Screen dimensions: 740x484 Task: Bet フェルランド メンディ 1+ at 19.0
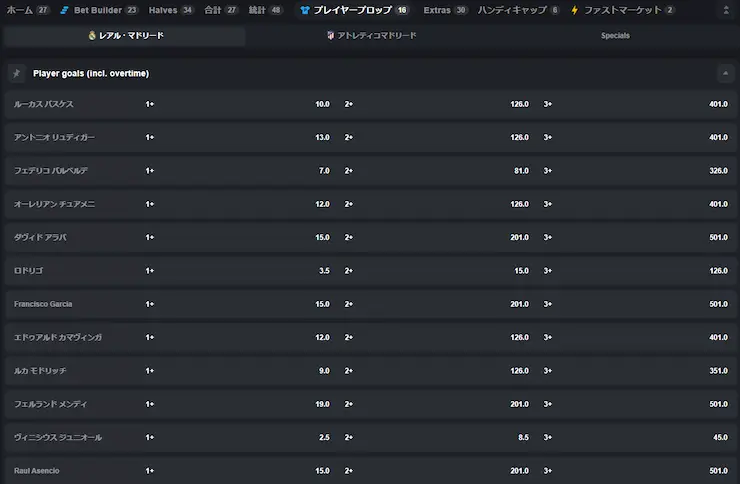[x=237, y=404]
